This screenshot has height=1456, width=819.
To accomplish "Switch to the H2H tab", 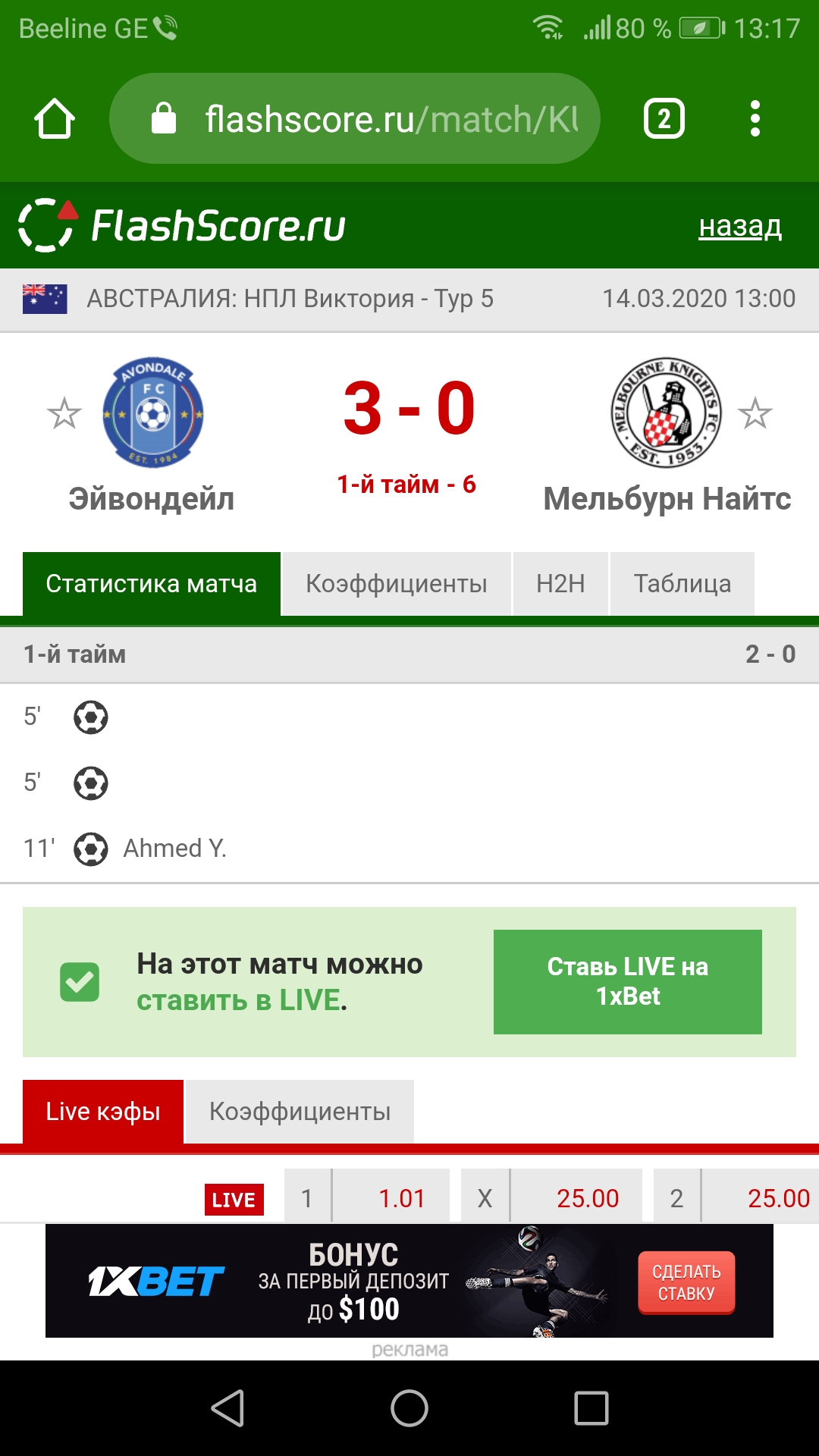I will [x=560, y=584].
